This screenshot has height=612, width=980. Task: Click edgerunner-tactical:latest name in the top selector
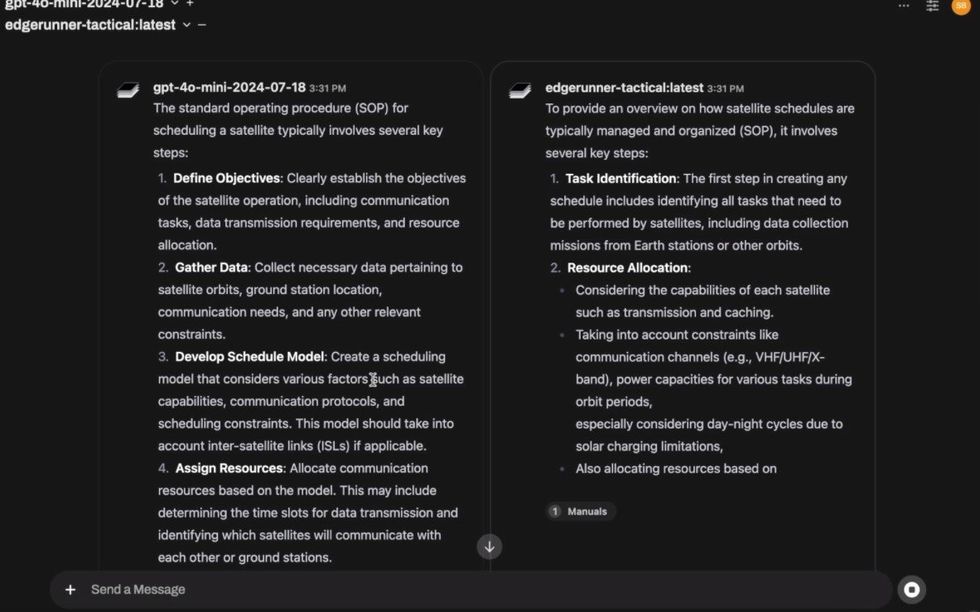(90, 24)
